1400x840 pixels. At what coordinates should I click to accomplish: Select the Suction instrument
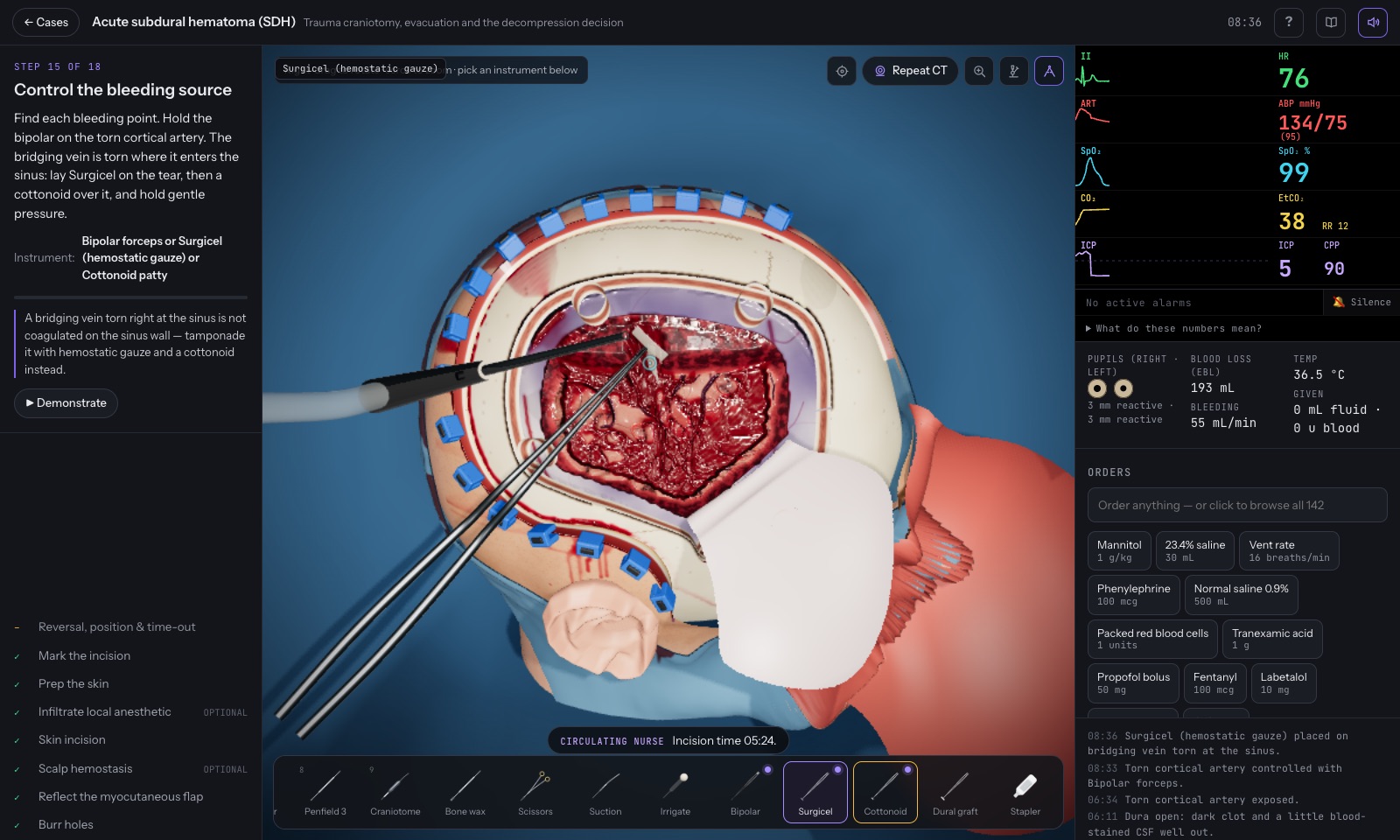605,793
